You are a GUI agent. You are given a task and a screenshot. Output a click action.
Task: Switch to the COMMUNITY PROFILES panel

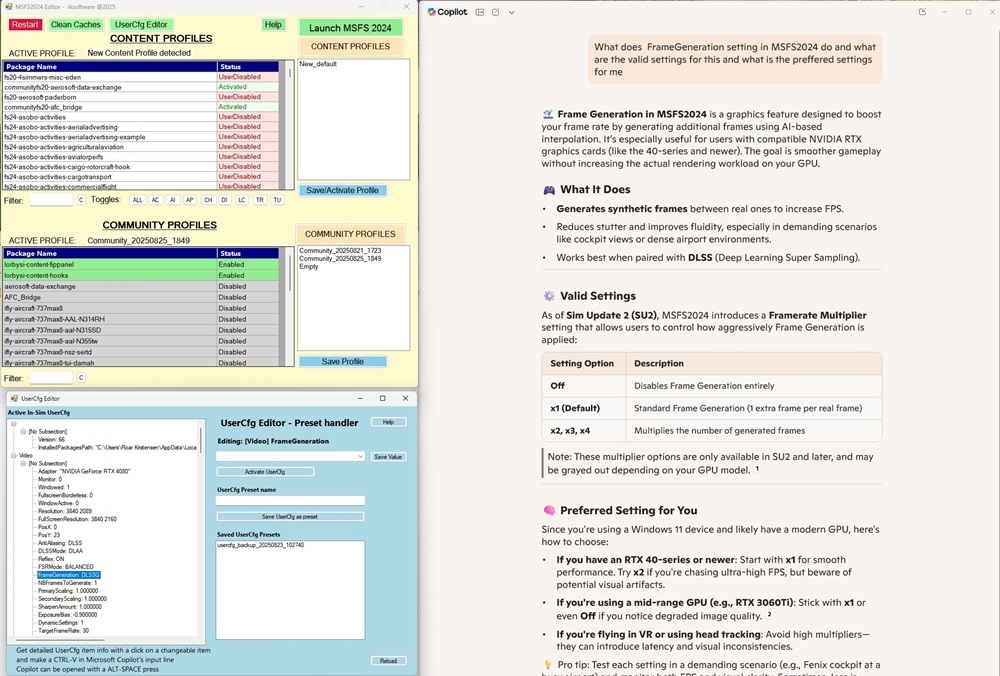[x=351, y=233]
